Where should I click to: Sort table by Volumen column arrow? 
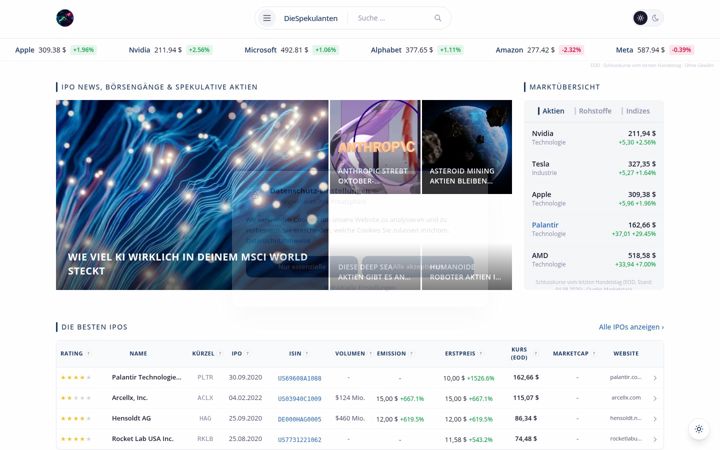pyautogui.click(x=370, y=354)
